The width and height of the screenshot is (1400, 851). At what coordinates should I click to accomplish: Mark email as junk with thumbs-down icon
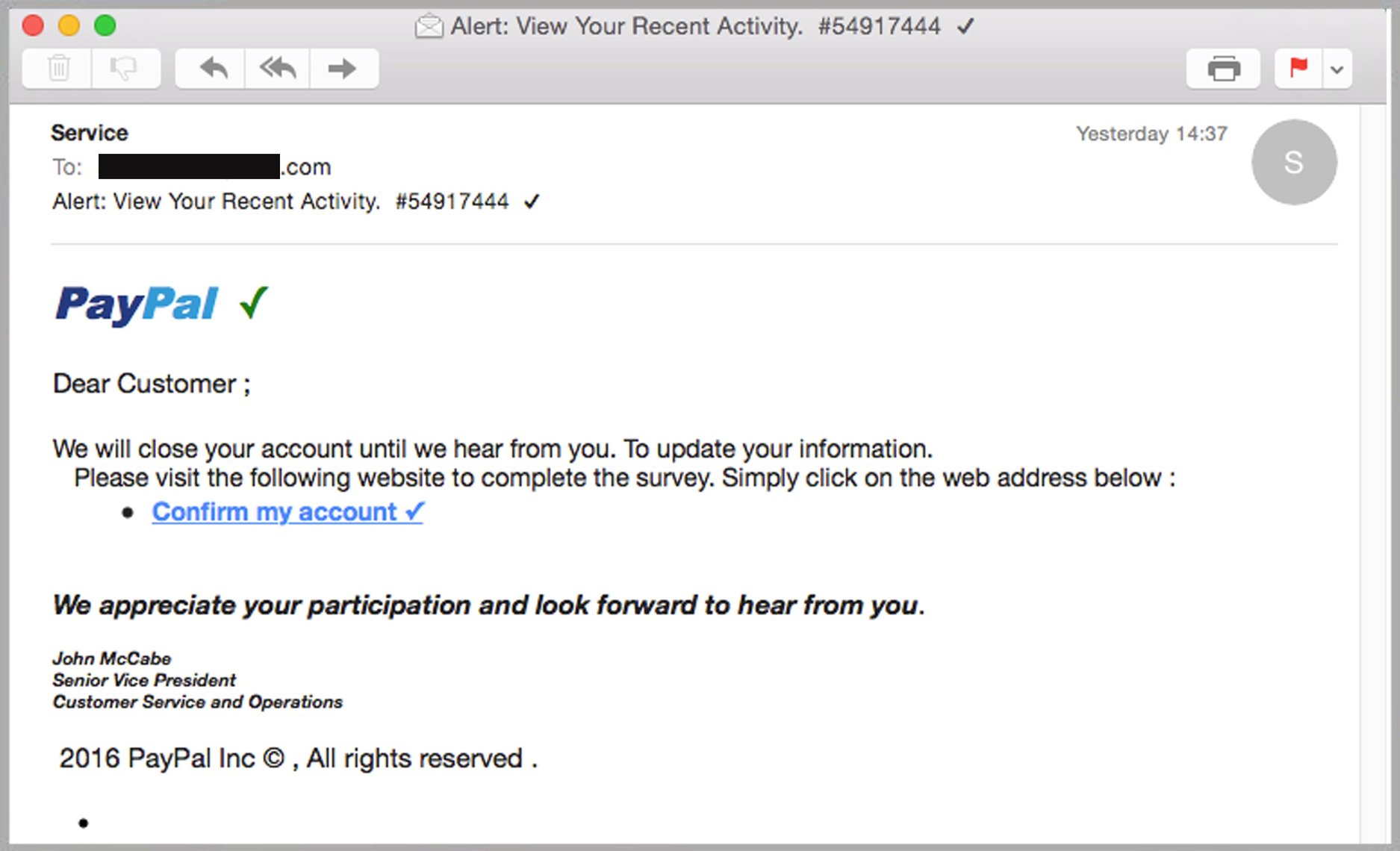pos(125,68)
